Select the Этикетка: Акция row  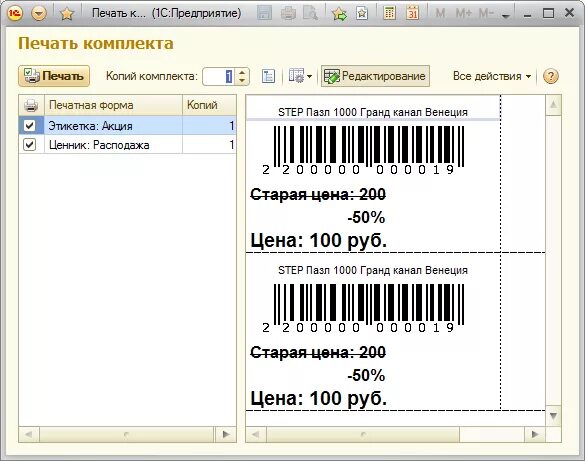(127, 126)
